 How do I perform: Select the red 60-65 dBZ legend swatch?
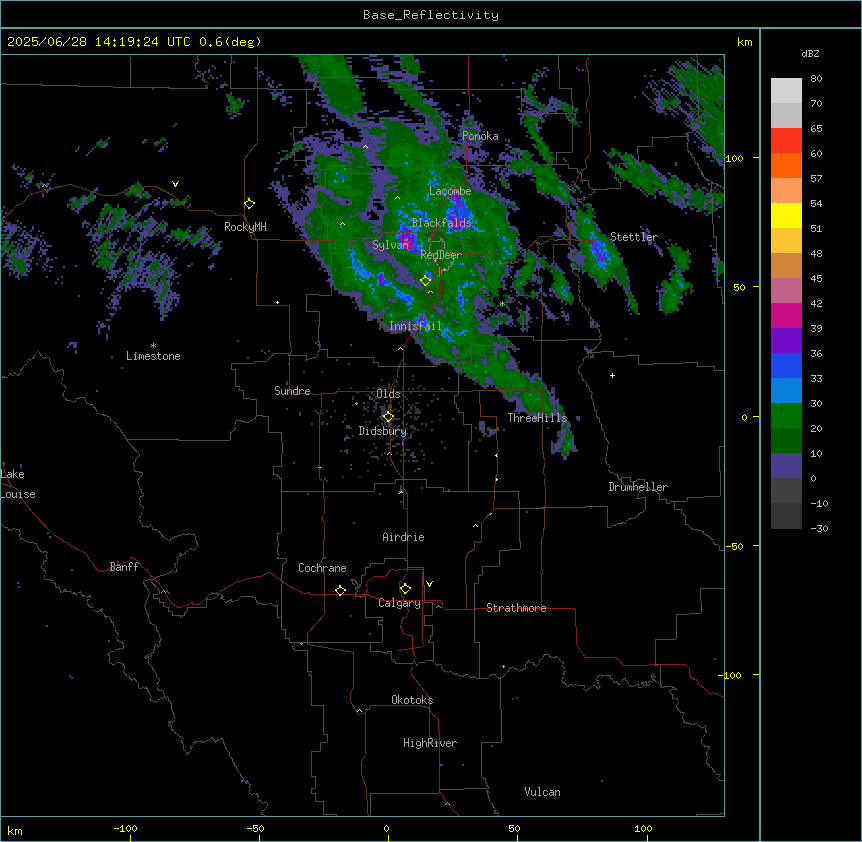tap(786, 141)
